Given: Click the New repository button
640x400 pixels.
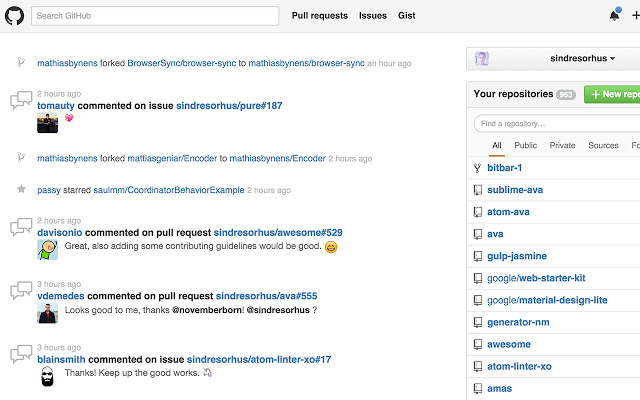Looking at the screenshot, I should click(x=611, y=95).
